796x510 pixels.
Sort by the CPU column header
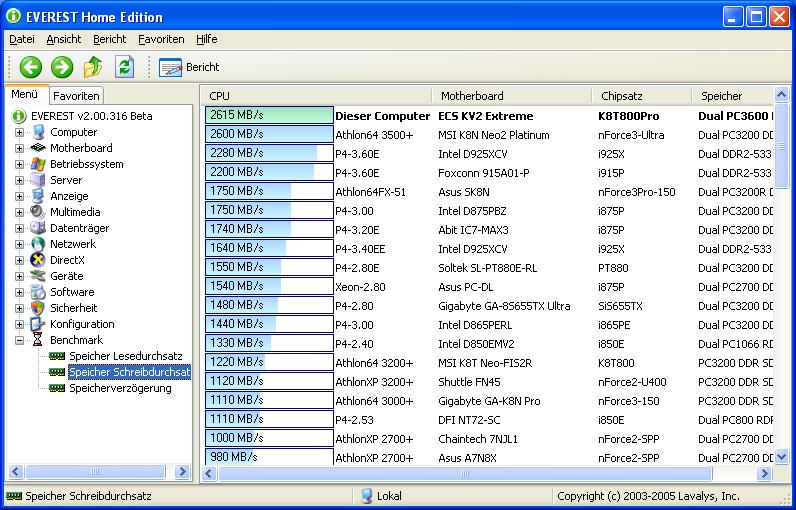coord(318,96)
